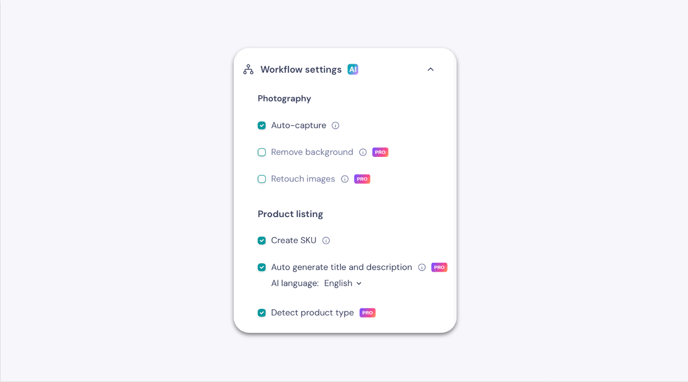Enable the Retouch images checkbox
Viewport: 688px width, 382px height.
(x=262, y=179)
